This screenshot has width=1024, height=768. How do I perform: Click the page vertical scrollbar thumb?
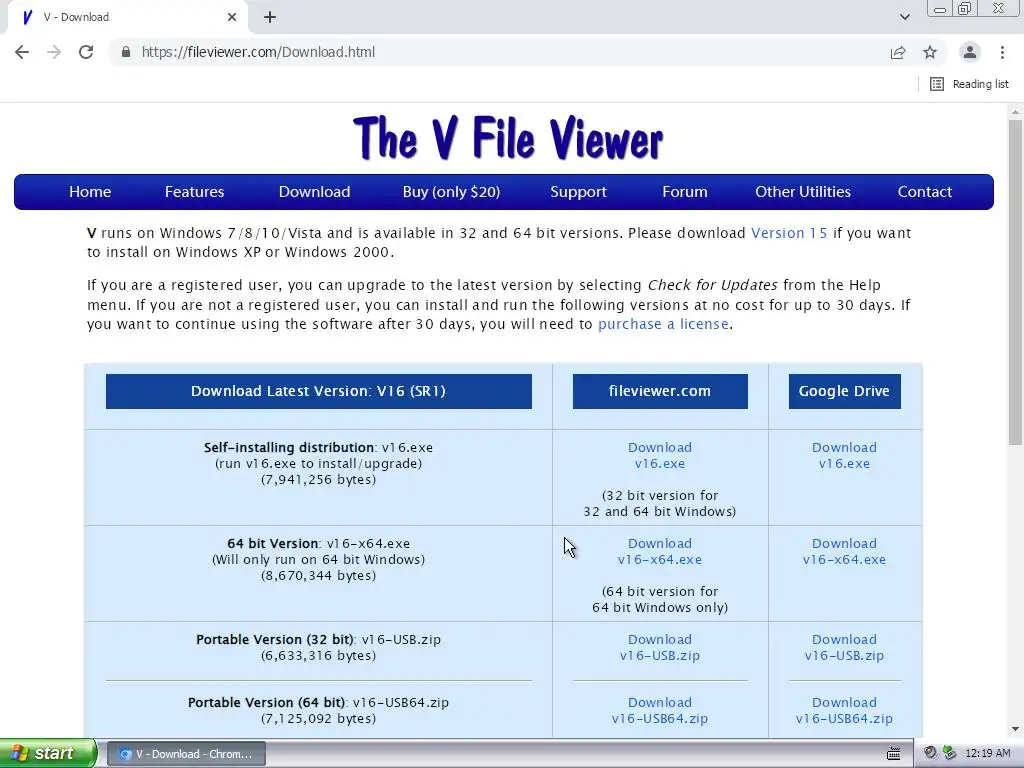click(1015, 282)
